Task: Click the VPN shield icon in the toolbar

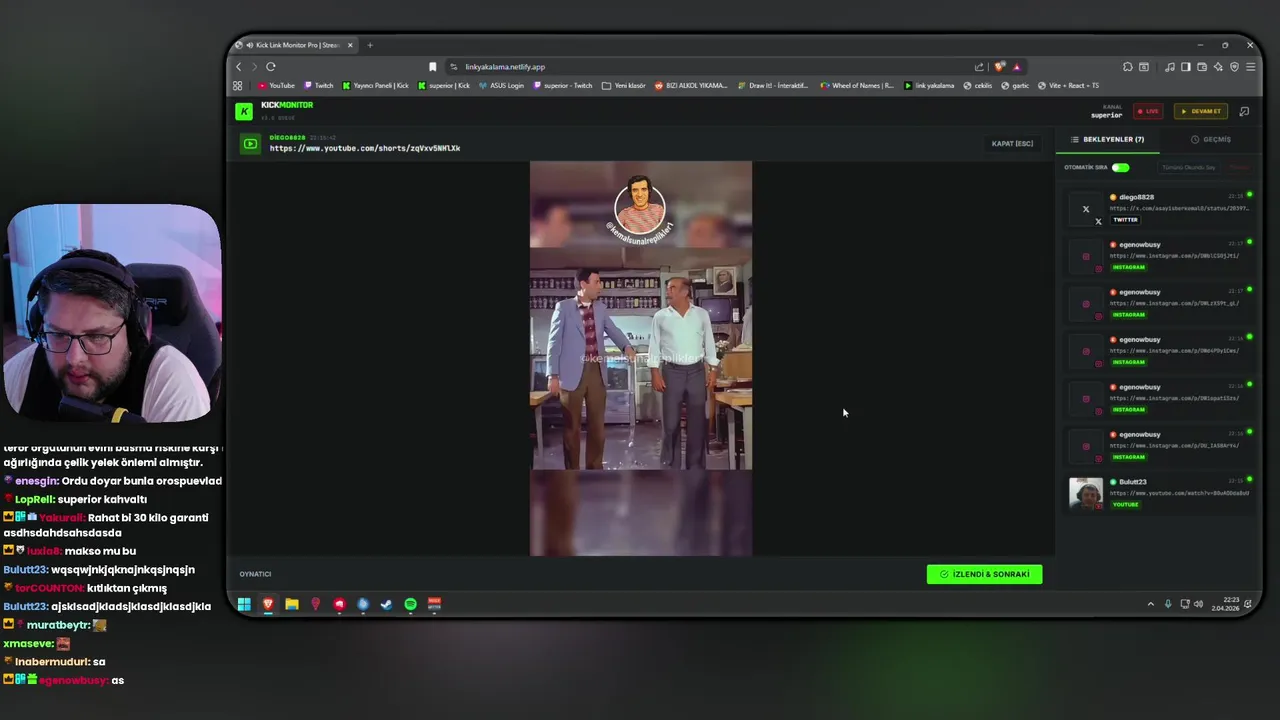Action: click(x=1234, y=67)
